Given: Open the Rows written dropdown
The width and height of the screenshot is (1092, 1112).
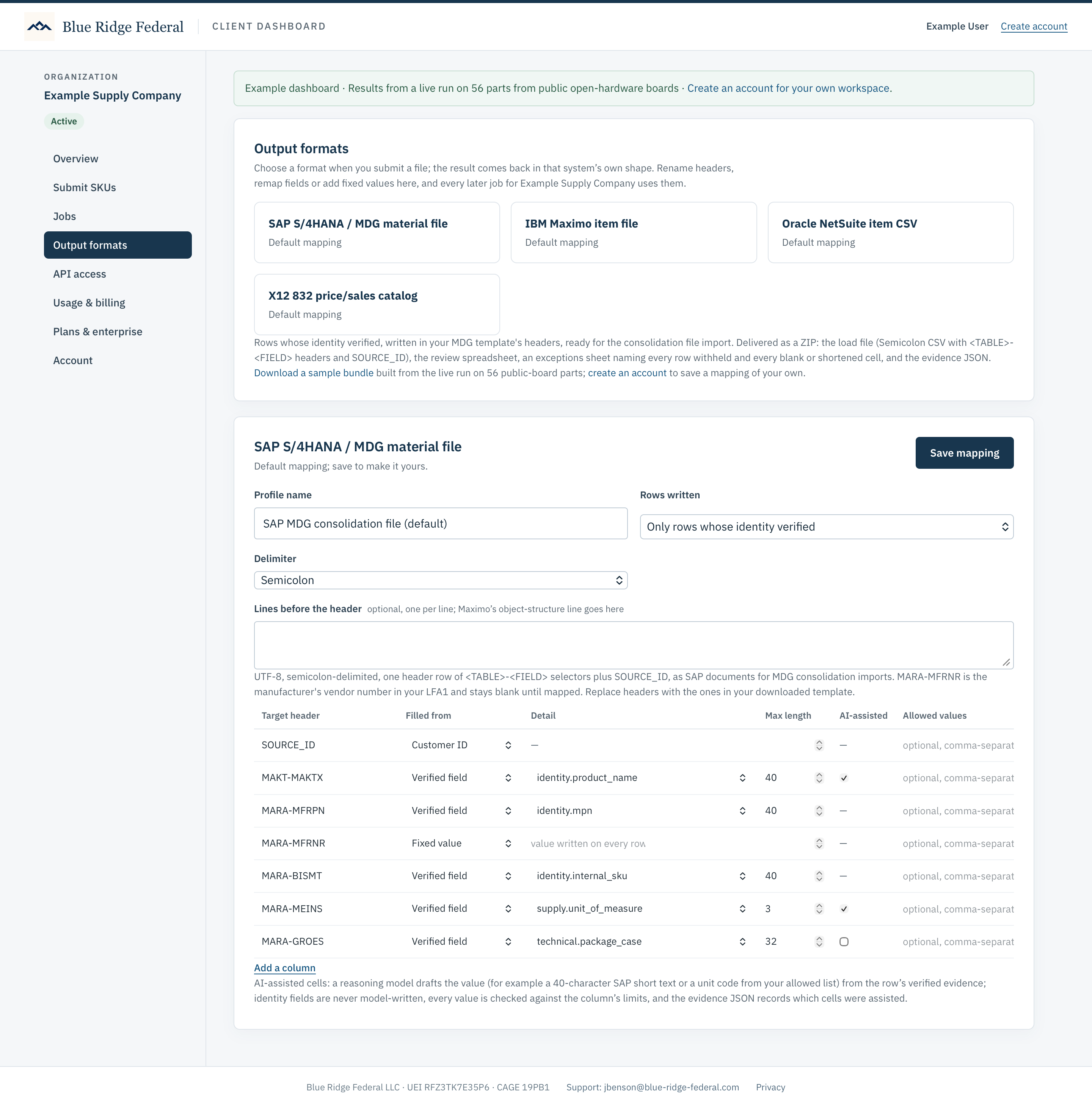Looking at the screenshot, I should 827,527.
